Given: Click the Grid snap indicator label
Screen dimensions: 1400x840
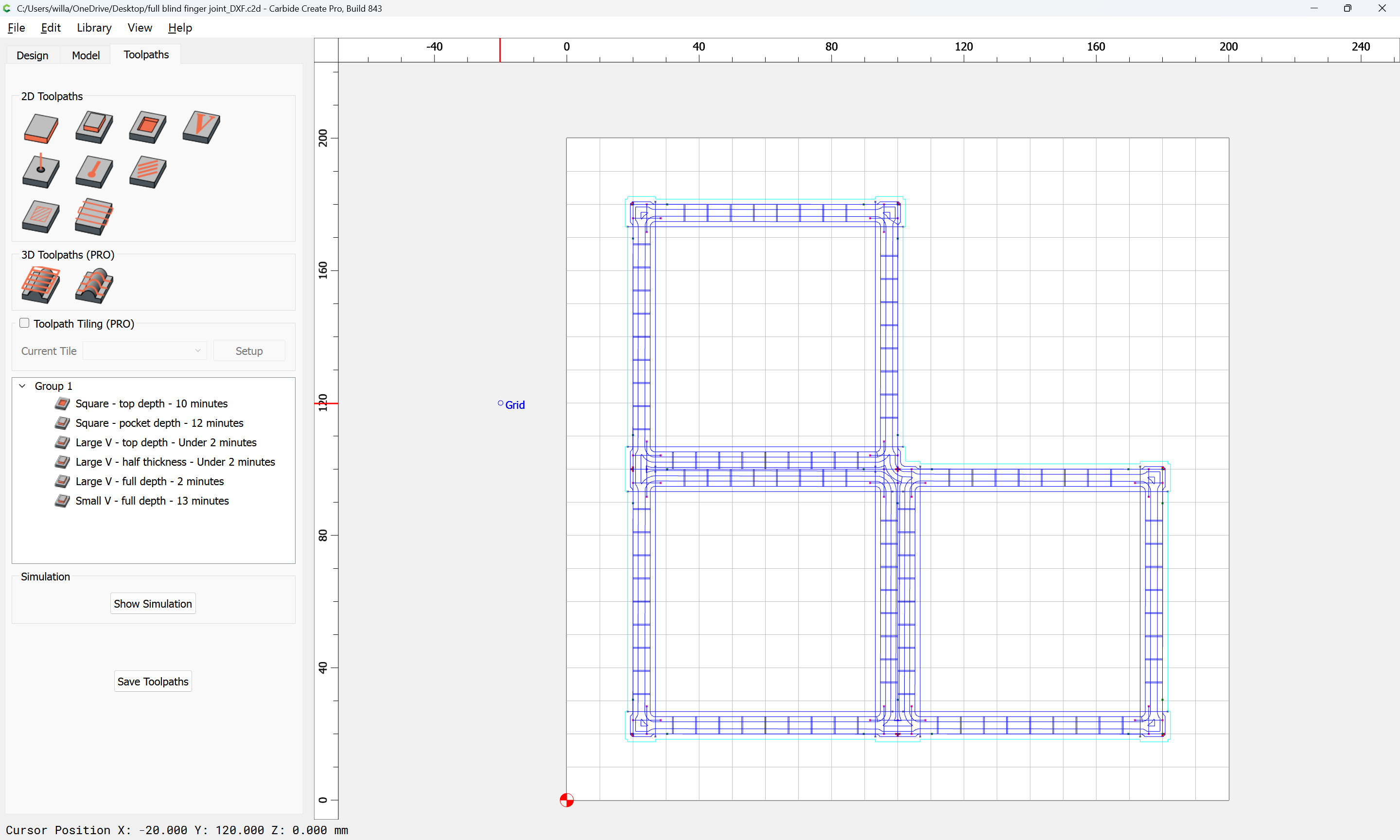Looking at the screenshot, I should point(515,405).
